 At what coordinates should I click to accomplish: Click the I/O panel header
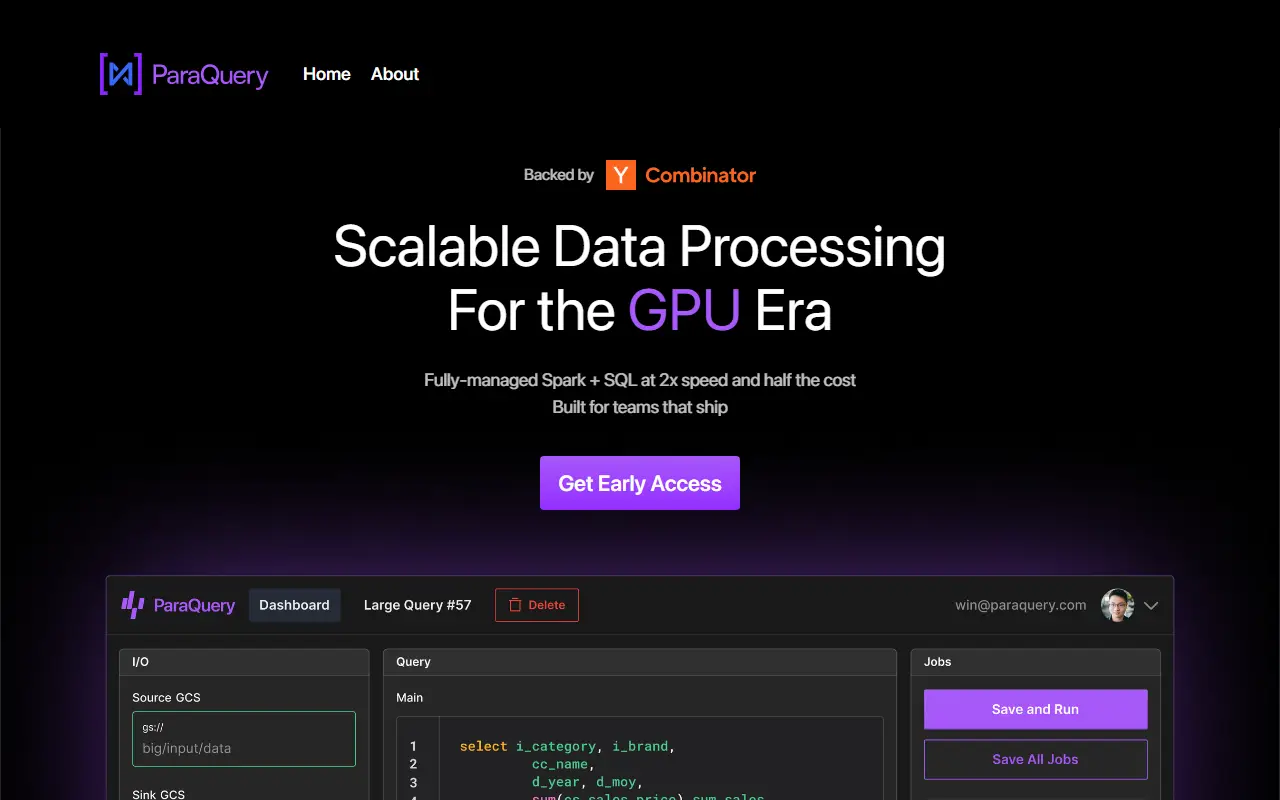click(x=244, y=662)
